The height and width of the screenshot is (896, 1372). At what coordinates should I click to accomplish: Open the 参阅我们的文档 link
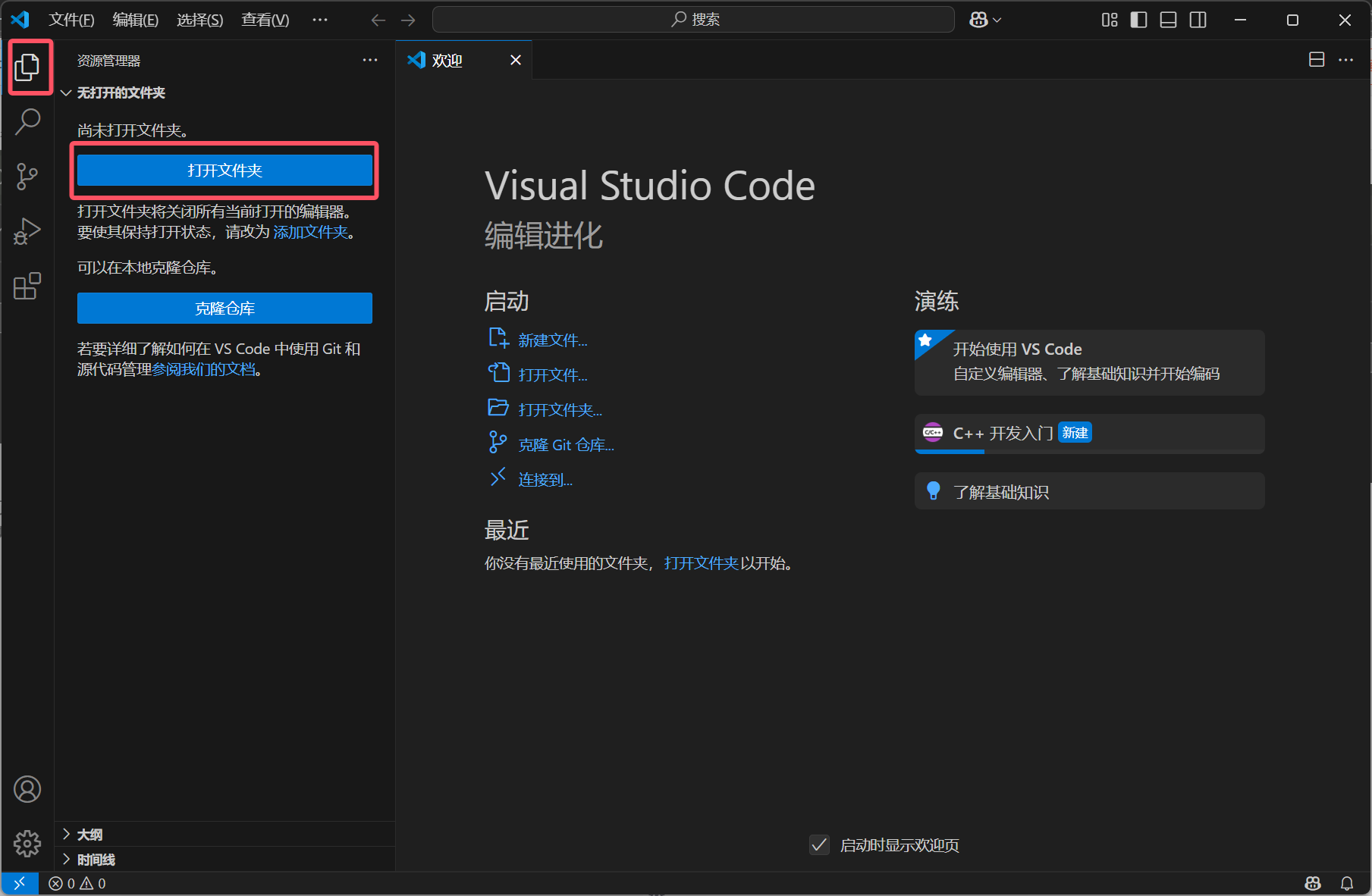[204, 370]
